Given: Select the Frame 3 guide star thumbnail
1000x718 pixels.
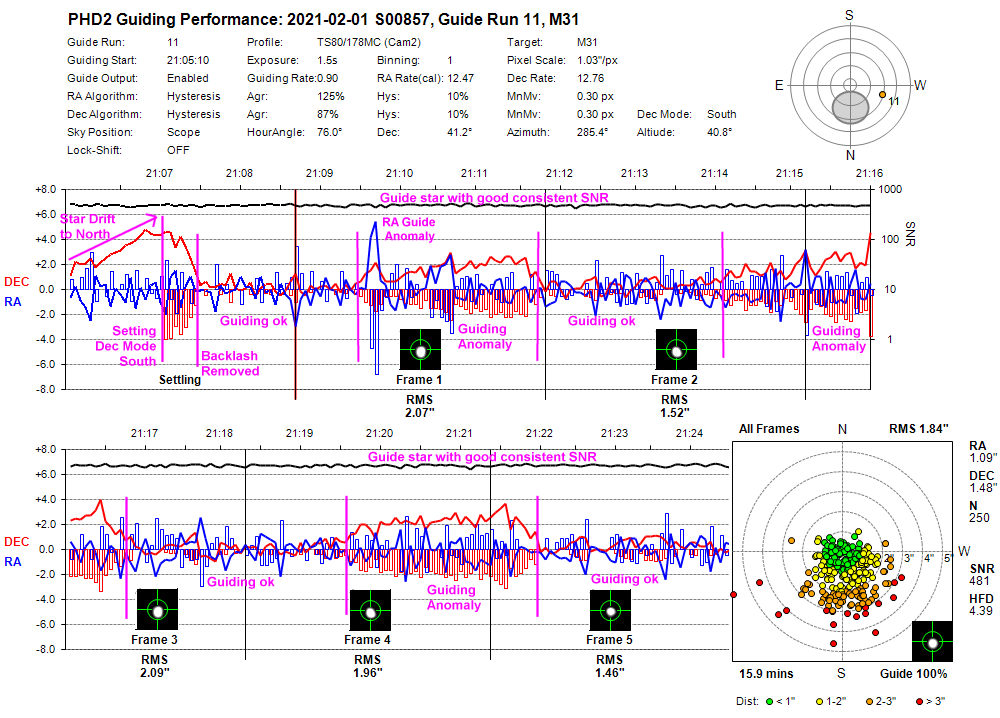Looking at the screenshot, I should [x=158, y=610].
